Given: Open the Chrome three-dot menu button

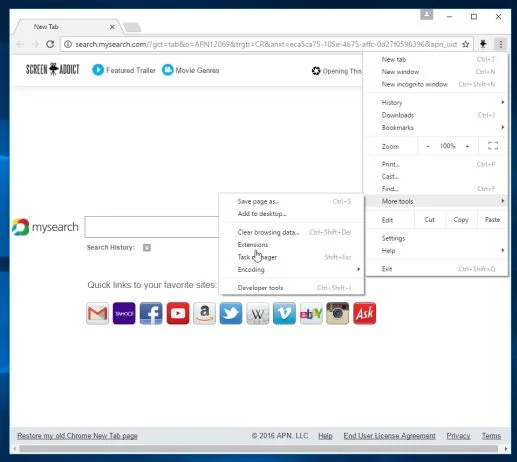Looking at the screenshot, I should coord(501,44).
